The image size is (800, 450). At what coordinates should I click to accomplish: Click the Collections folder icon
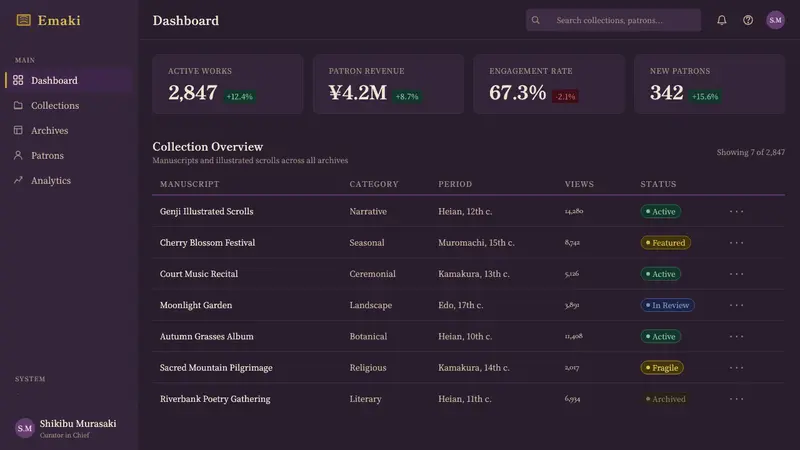tap(18, 105)
